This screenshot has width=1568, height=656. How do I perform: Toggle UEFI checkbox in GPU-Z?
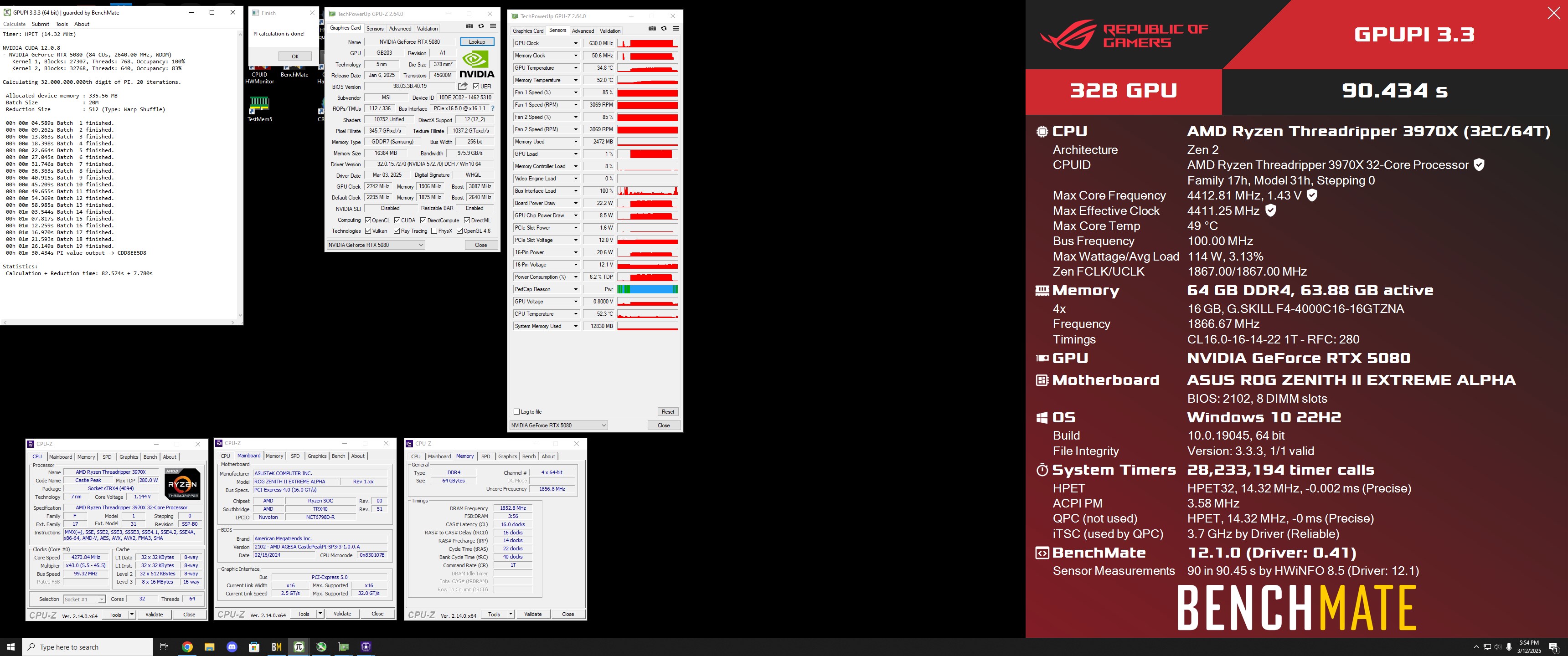476,87
